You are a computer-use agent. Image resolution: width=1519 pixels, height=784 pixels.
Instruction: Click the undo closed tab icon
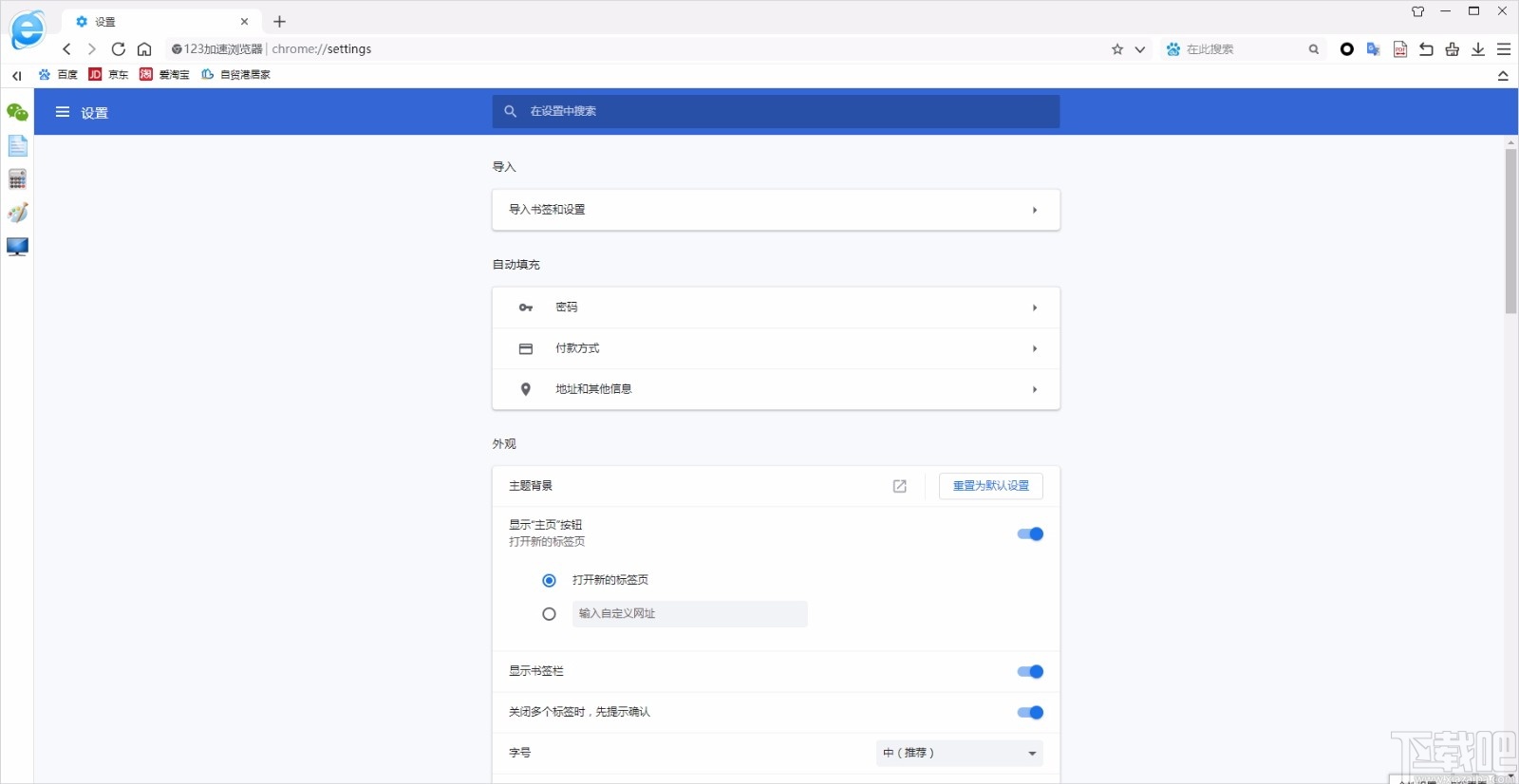1426,49
